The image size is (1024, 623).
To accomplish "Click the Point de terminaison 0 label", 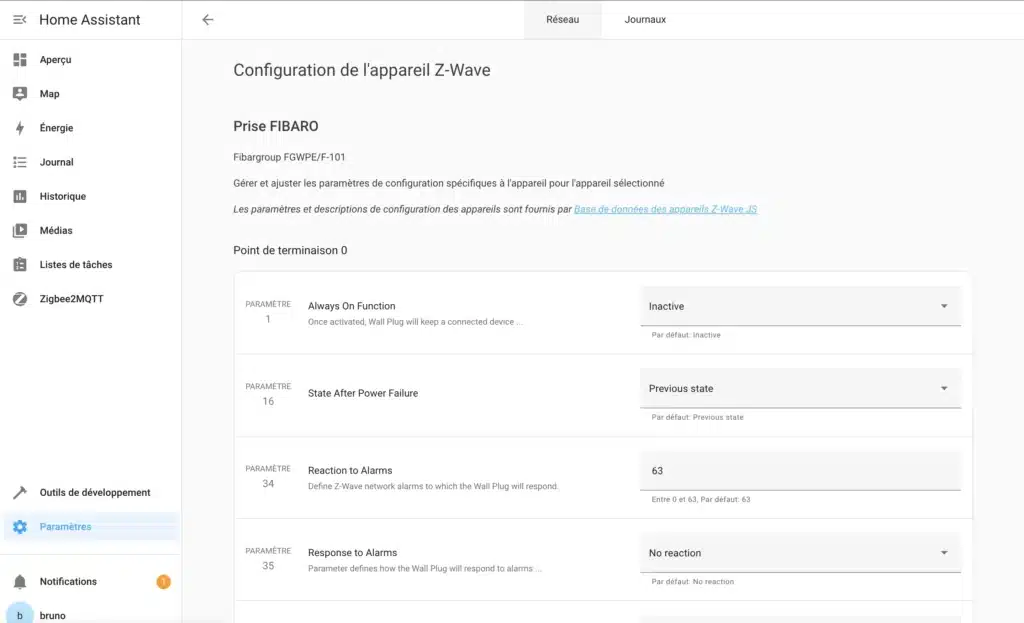I will coord(290,250).
